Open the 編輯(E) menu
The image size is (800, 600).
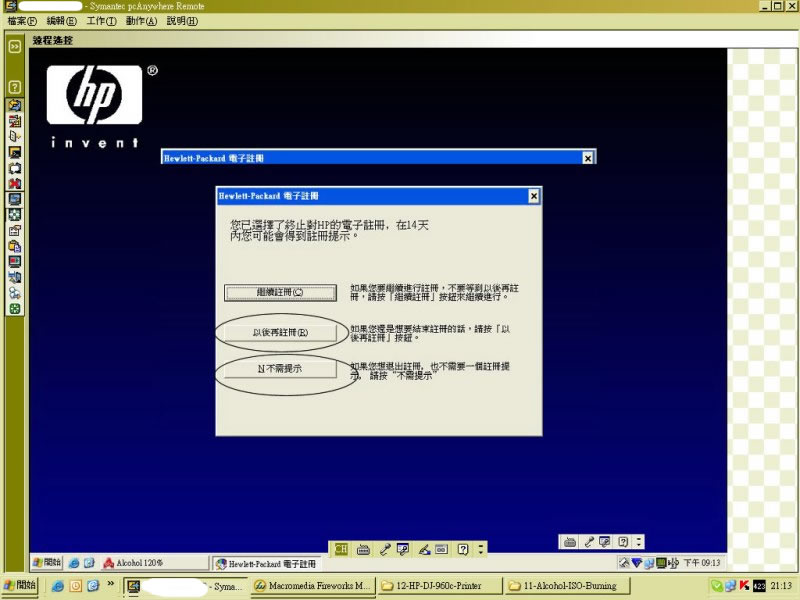(x=61, y=21)
